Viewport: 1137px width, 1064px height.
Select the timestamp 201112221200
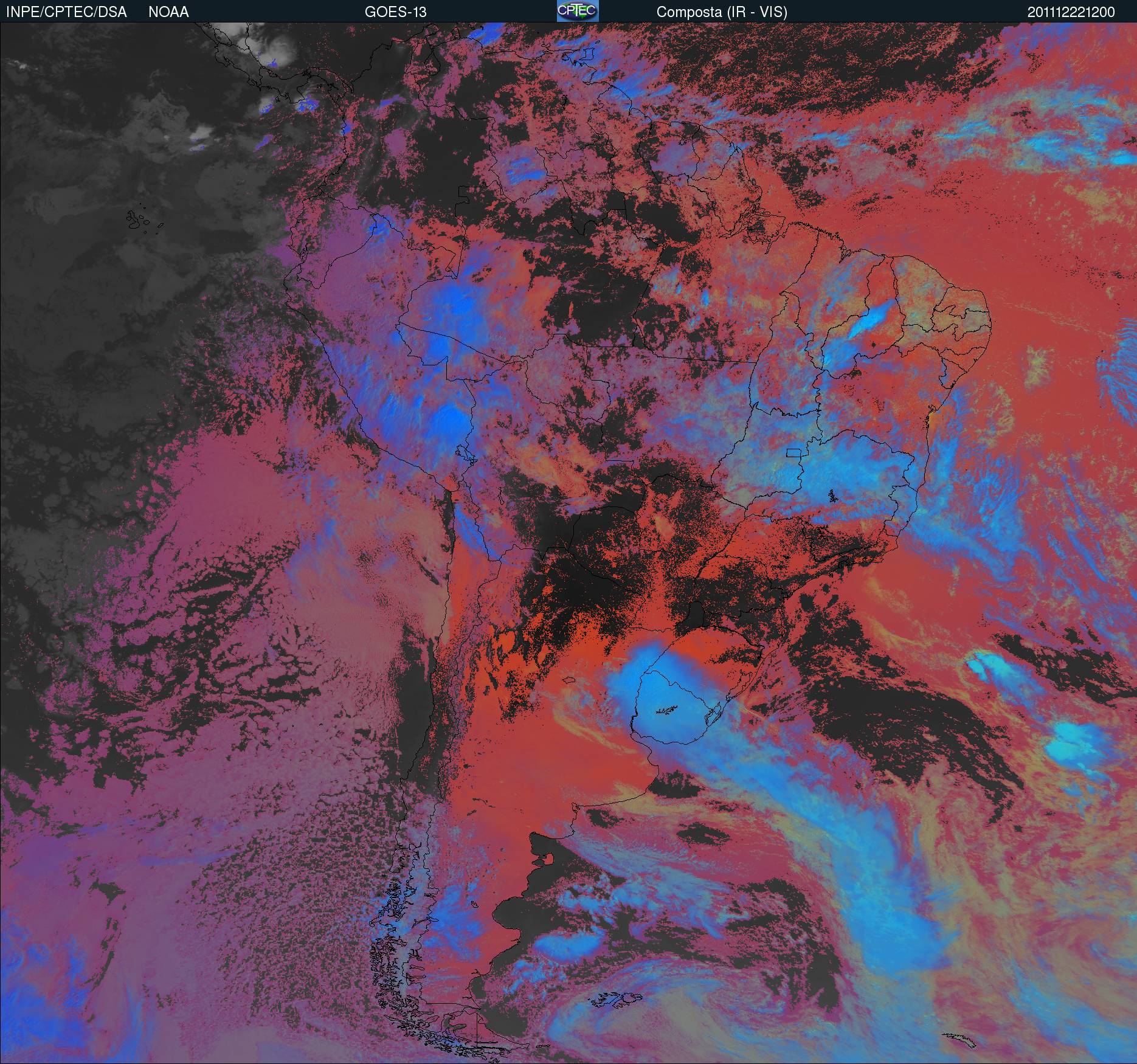[x=1071, y=12]
